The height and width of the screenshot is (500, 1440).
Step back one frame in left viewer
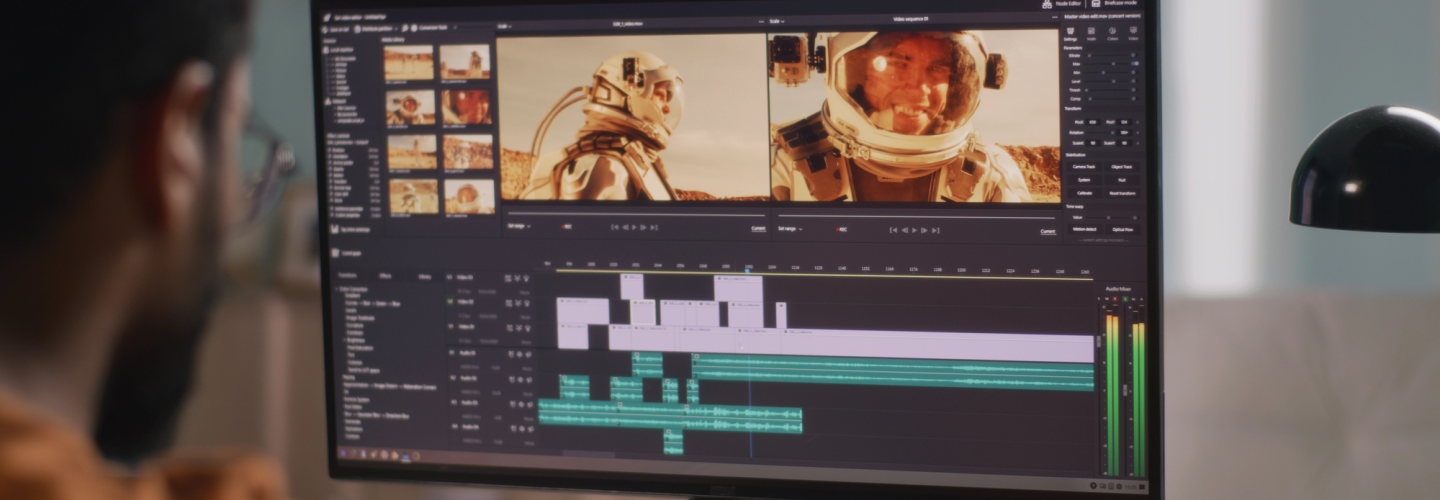pyautogui.click(x=625, y=227)
